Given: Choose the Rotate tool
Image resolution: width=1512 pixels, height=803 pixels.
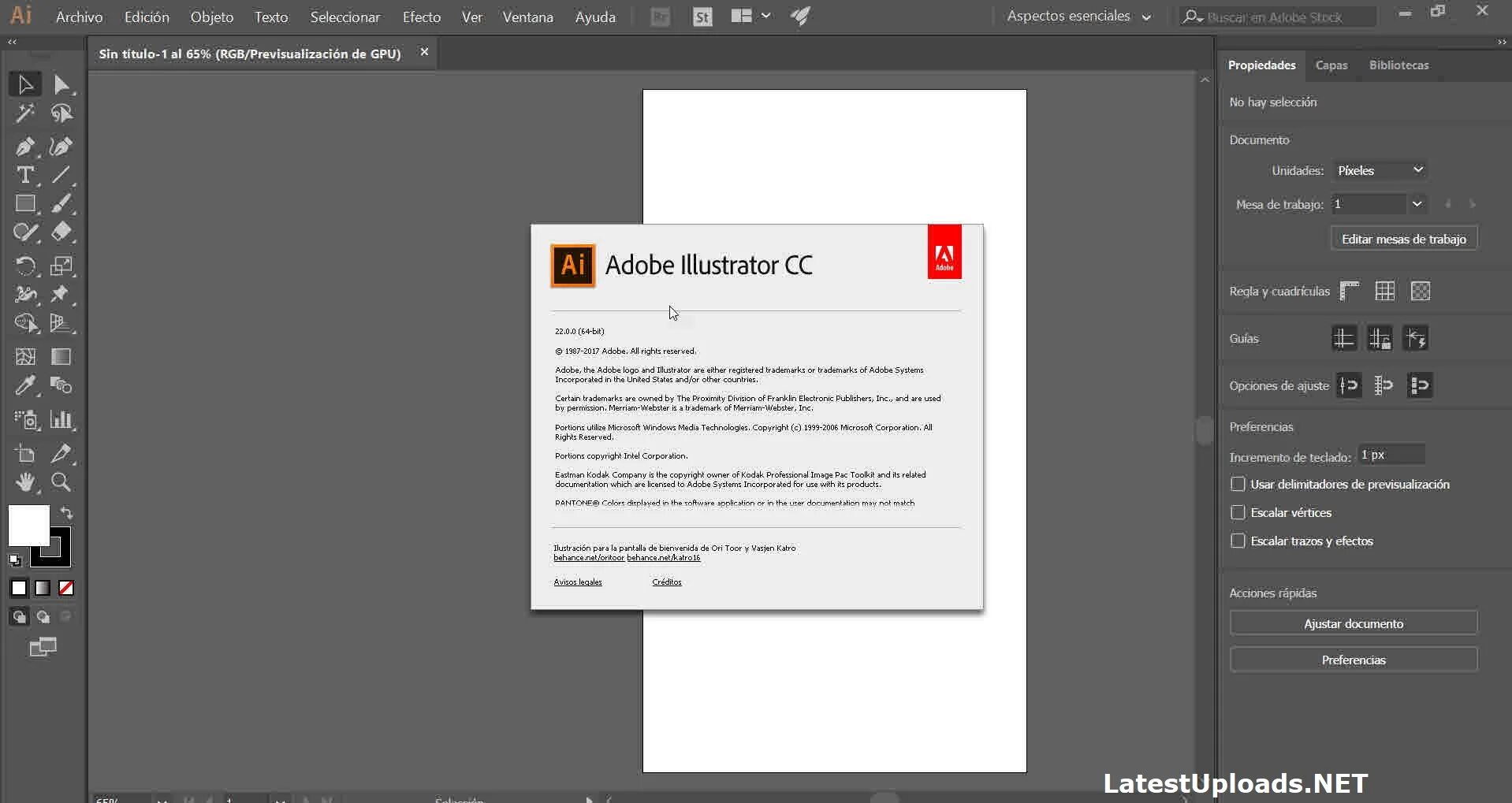Looking at the screenshot, I should pyautogui.click(x=25, y=266).
